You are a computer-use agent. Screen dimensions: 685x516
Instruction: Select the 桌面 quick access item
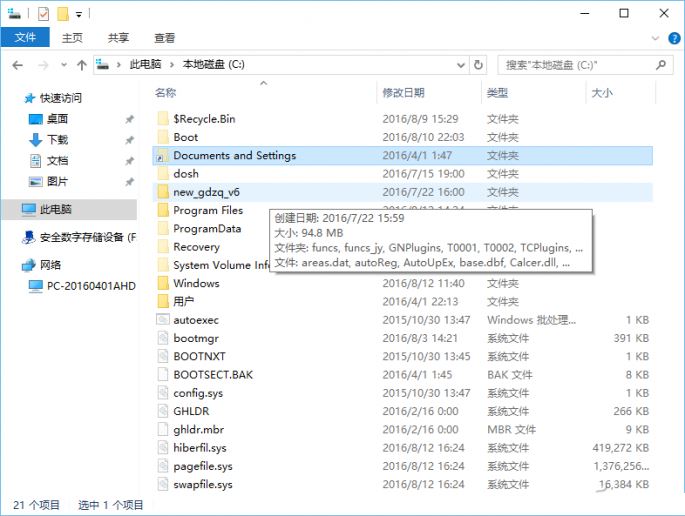pyautogui.click(x=57, y=119)
